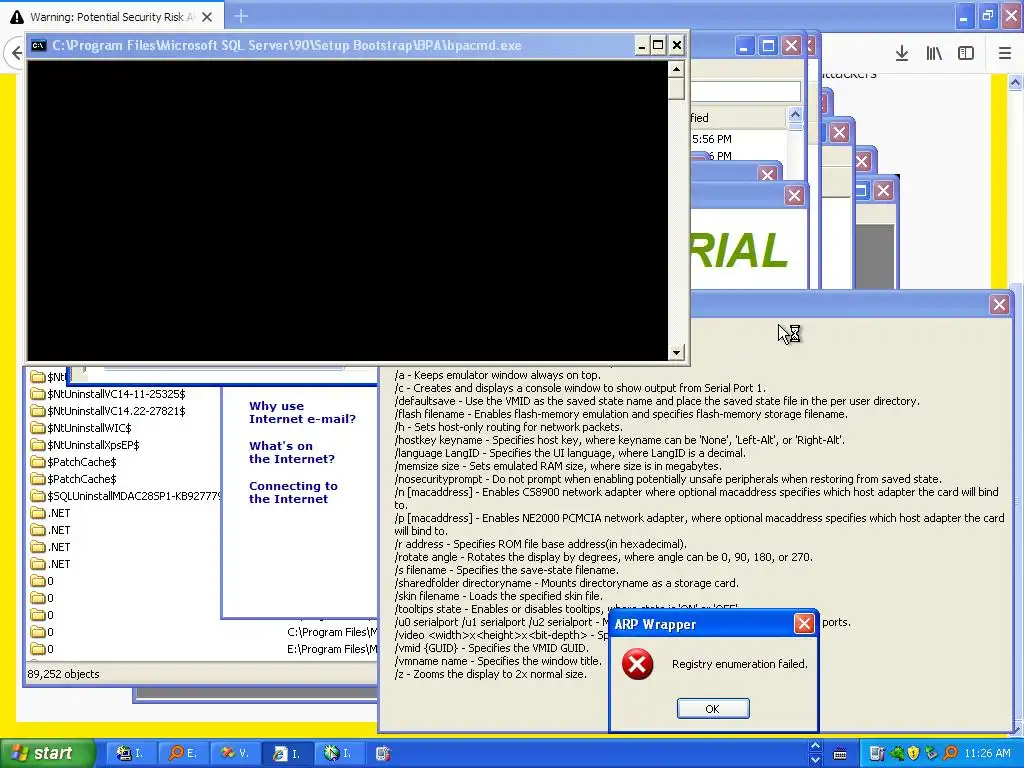Click the orange magnifier tray icon
This screenshot has height=768, width=1024.
pos(950,754)
